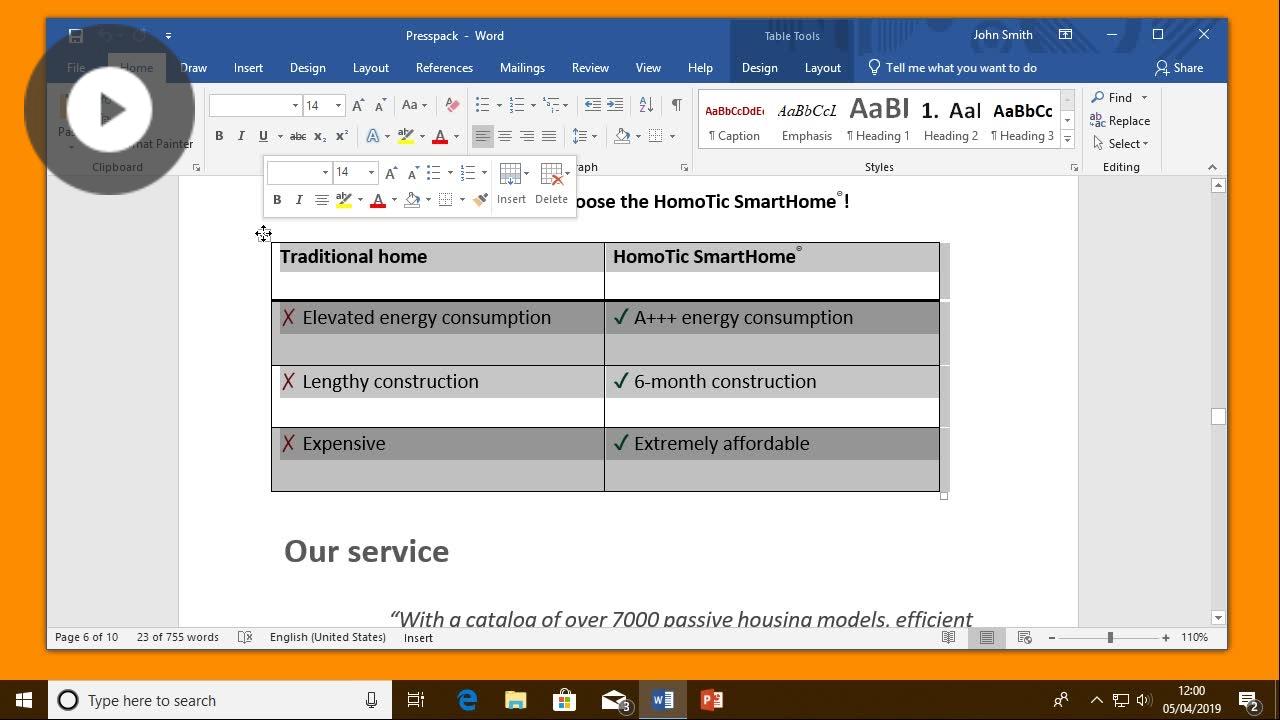This screenshot has width=1280, height=720.
Task: Toggle Strikethrough formatting in the ribbon
Action: coord(298,136)
